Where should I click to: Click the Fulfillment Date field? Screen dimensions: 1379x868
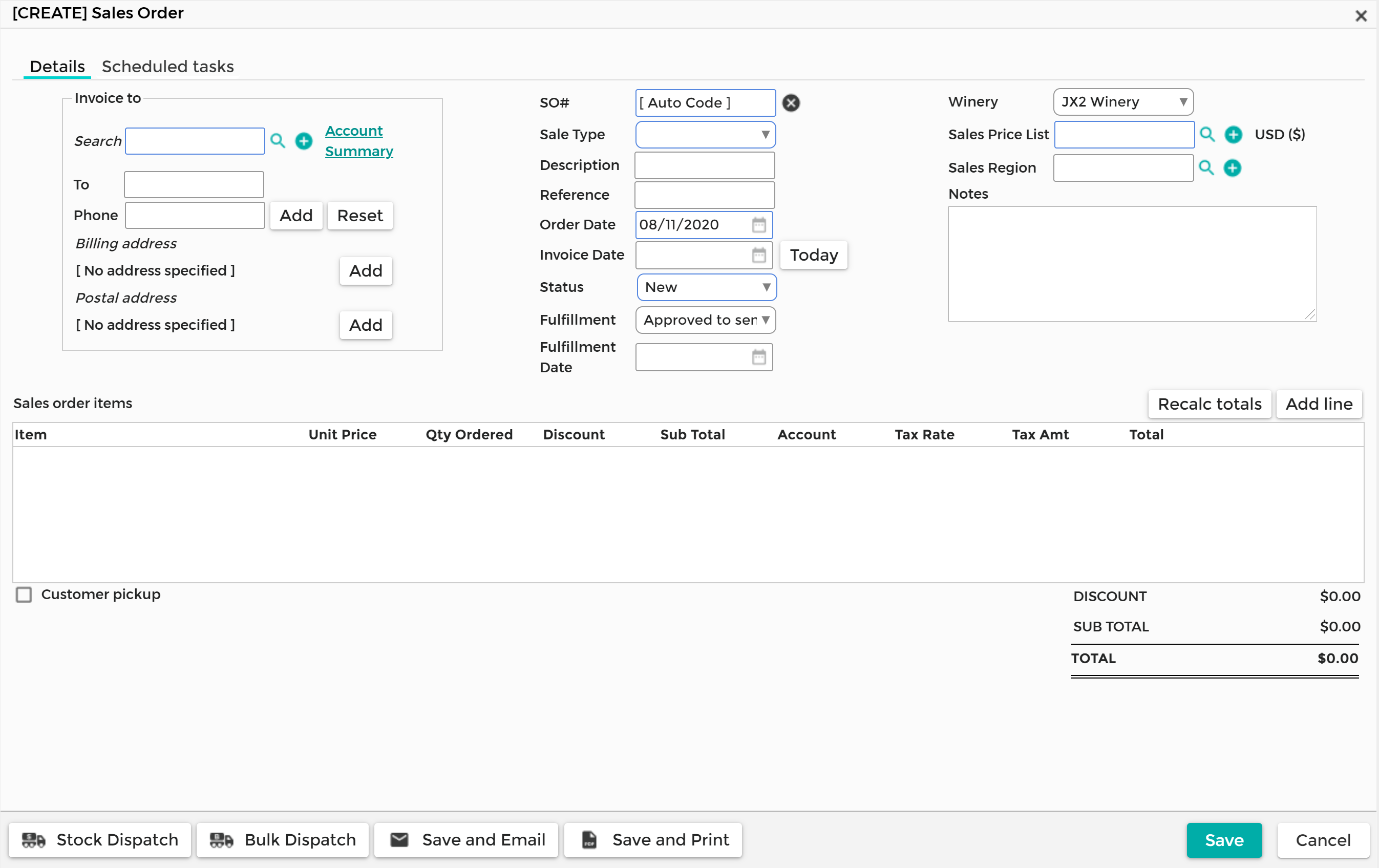pos(704,357)
